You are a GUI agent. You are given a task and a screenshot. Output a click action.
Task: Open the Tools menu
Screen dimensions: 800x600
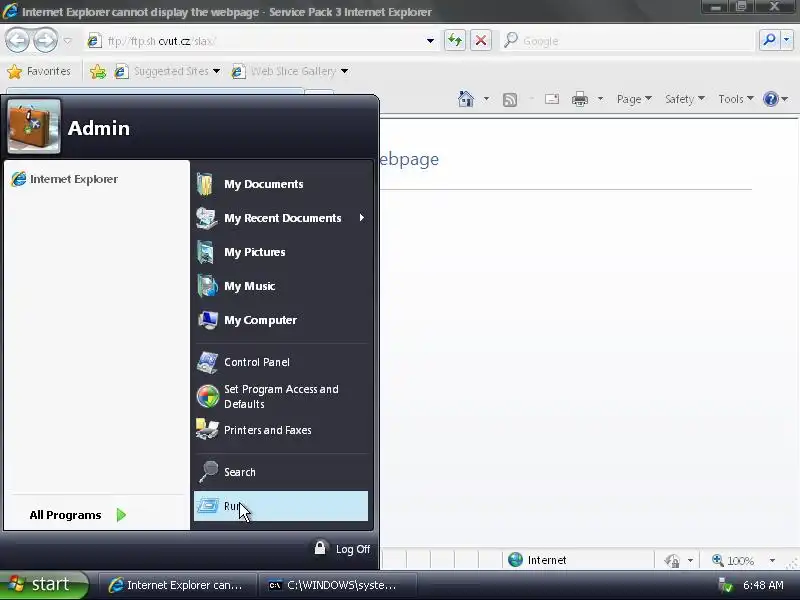(736, 99)
